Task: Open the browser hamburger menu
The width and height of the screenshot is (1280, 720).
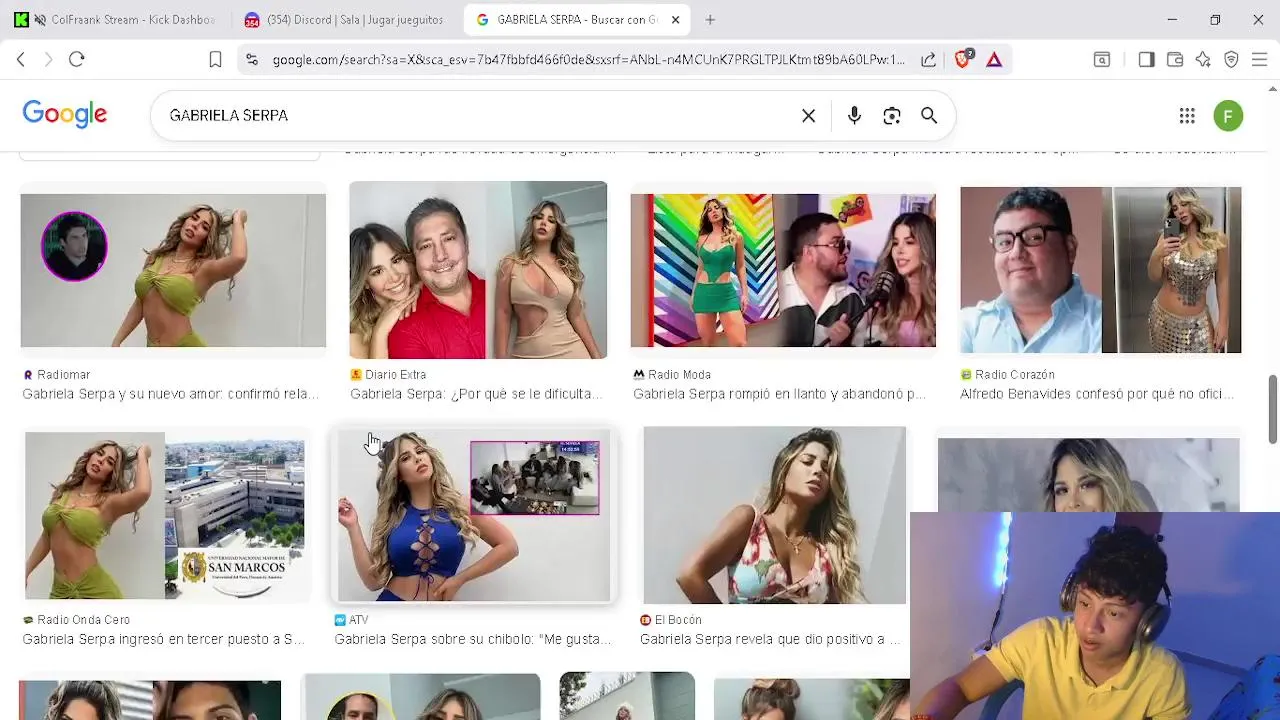Action: click(x=1259, y=60)
